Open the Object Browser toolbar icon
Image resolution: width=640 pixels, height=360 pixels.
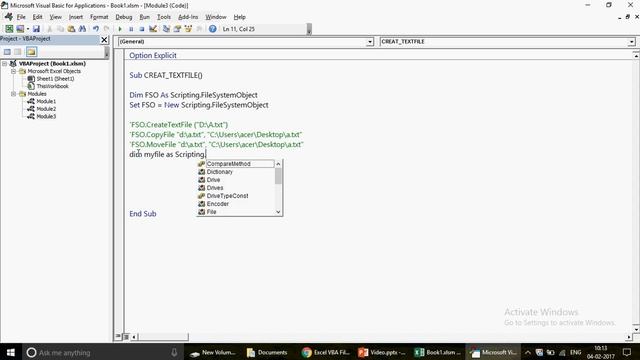click(188, 29)
